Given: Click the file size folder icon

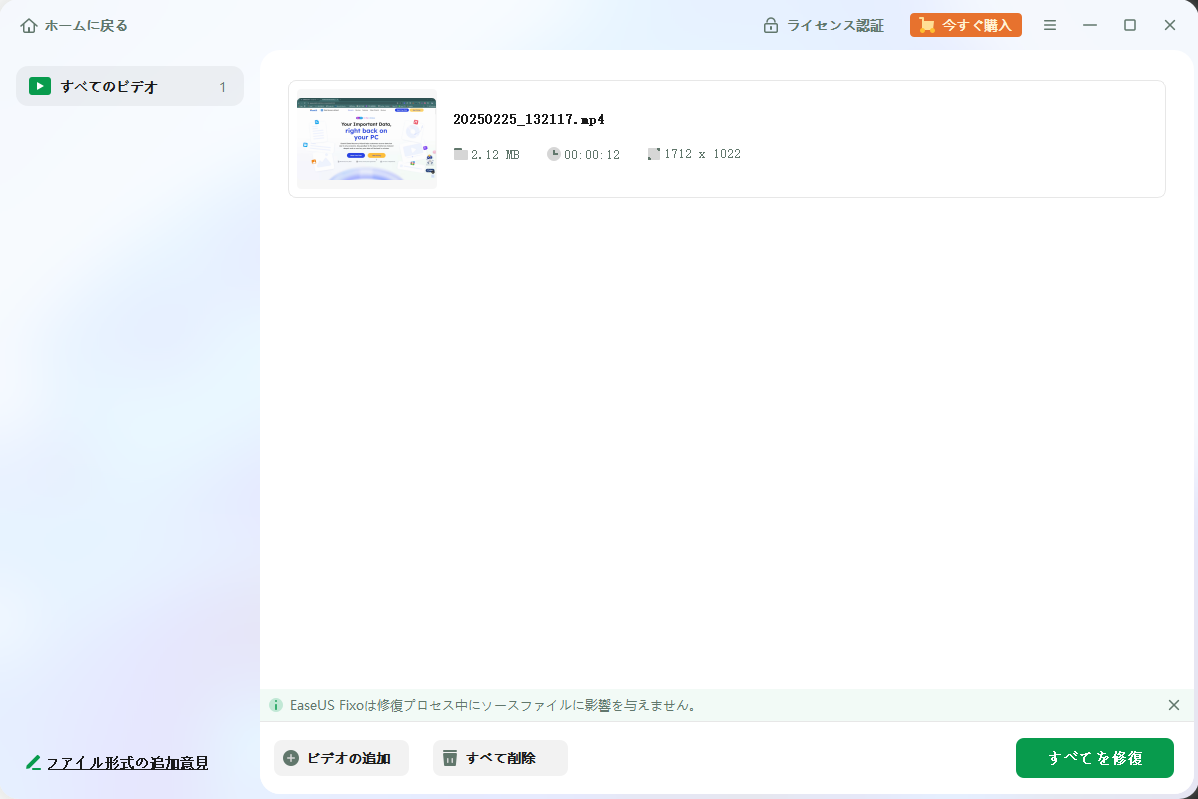Looking at the screenshot, I should [x=460, y=154].
